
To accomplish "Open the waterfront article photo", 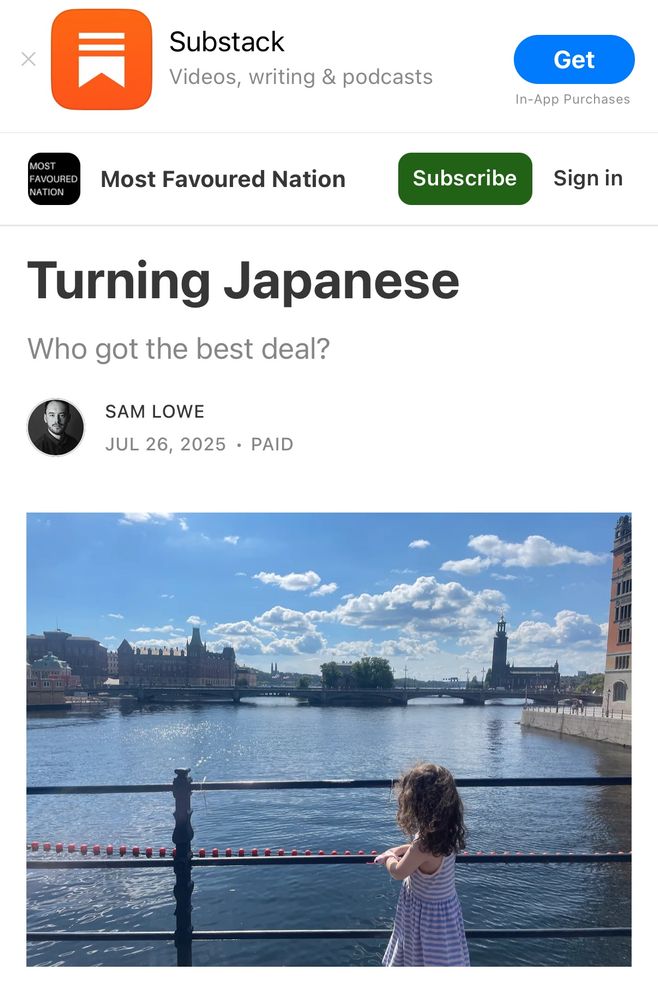I will click(x=329, y=740).
